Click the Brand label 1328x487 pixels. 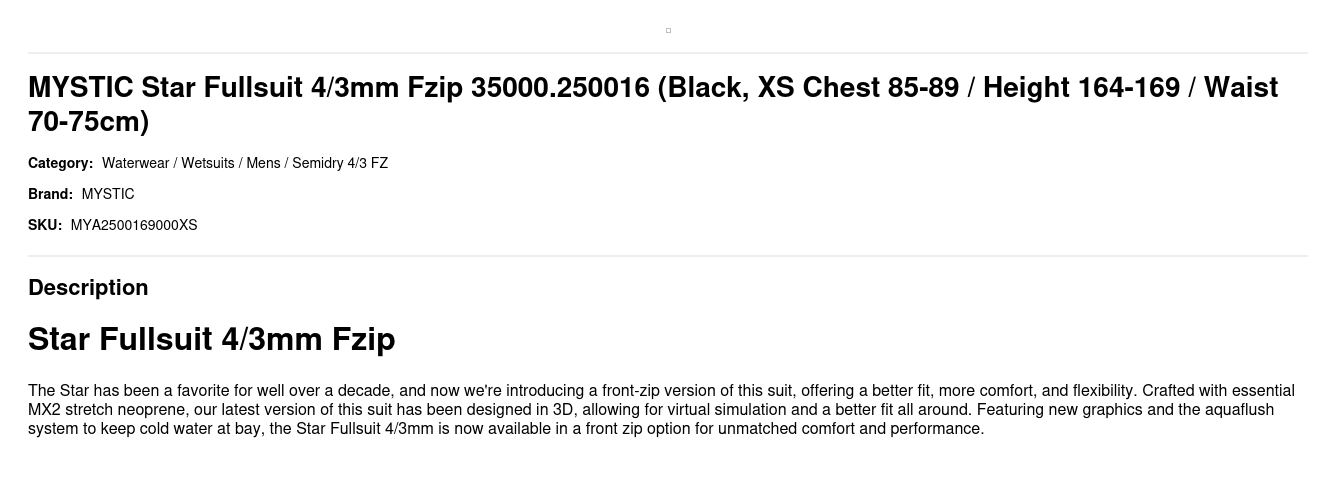point(50,194)
